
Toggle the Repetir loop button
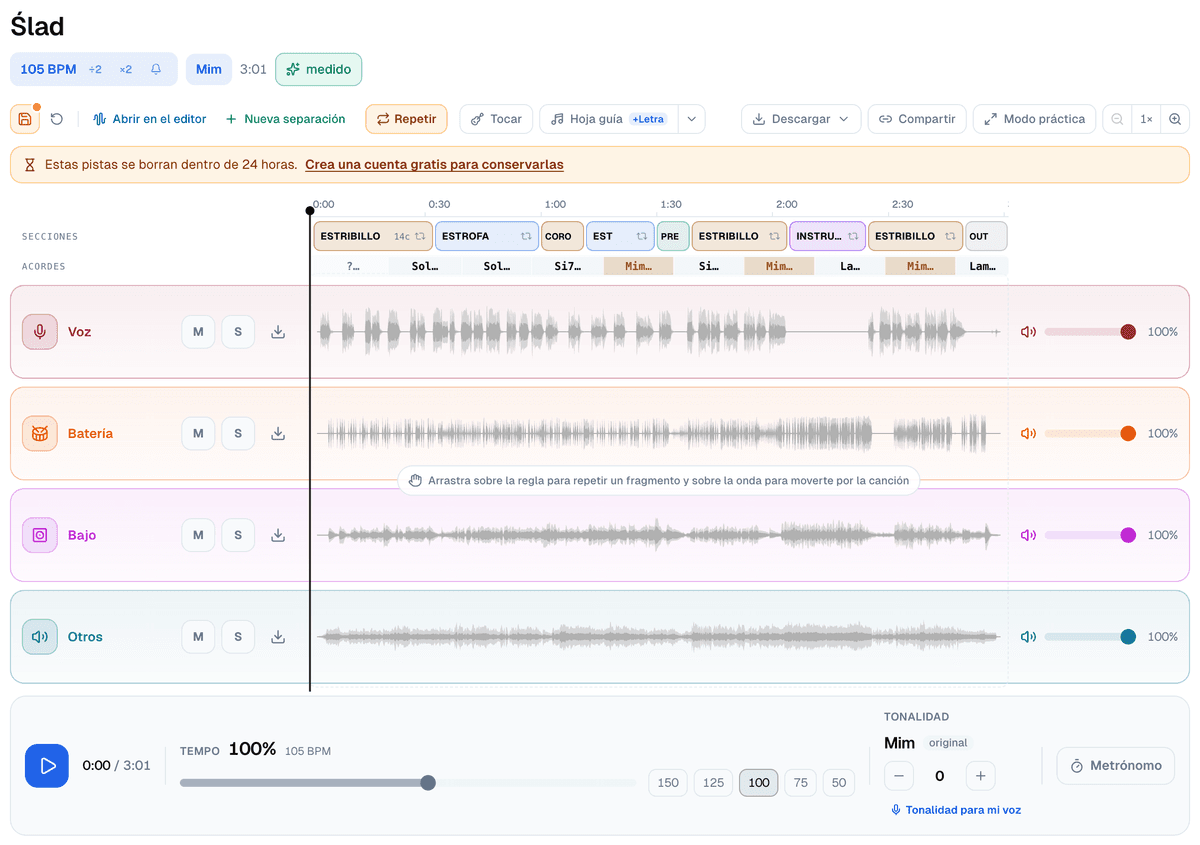406,119
